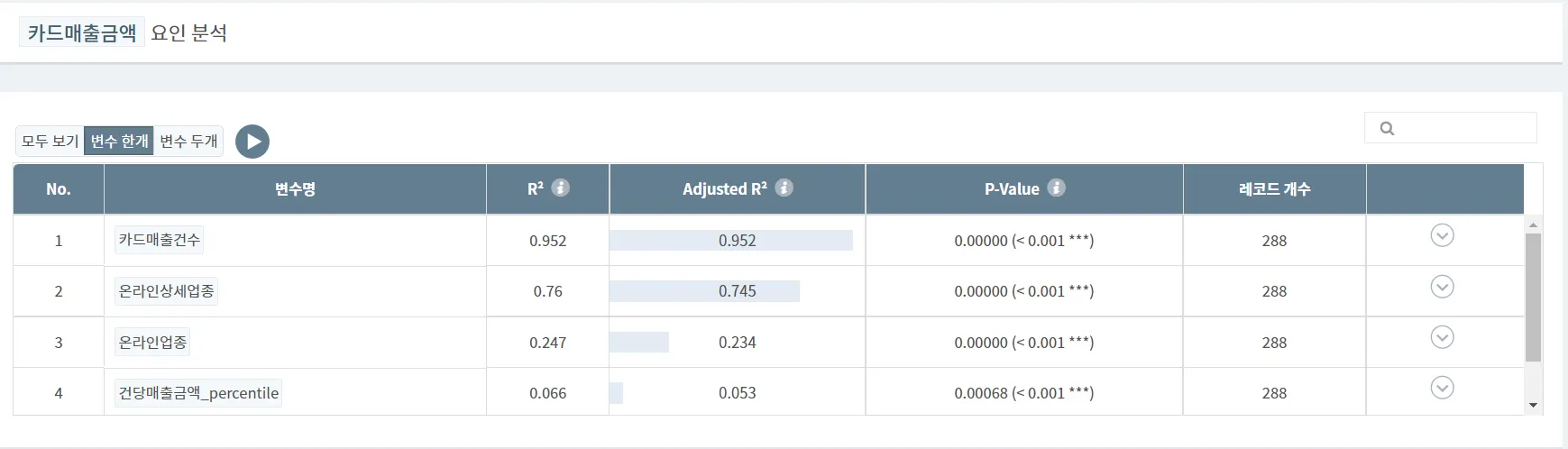Expand row 3 온라인업종 details chevron

click(x=1443, y=337)
